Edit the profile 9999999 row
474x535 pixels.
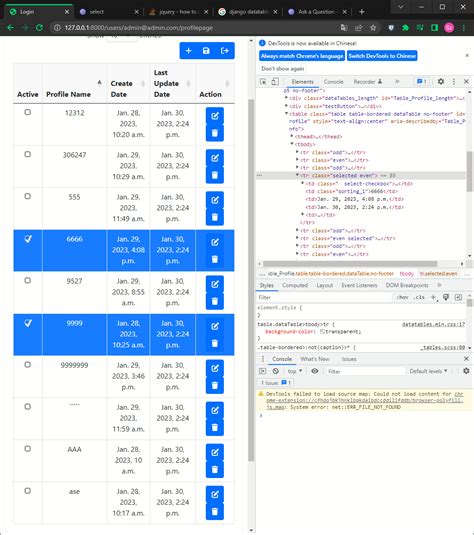coord(215,368)
